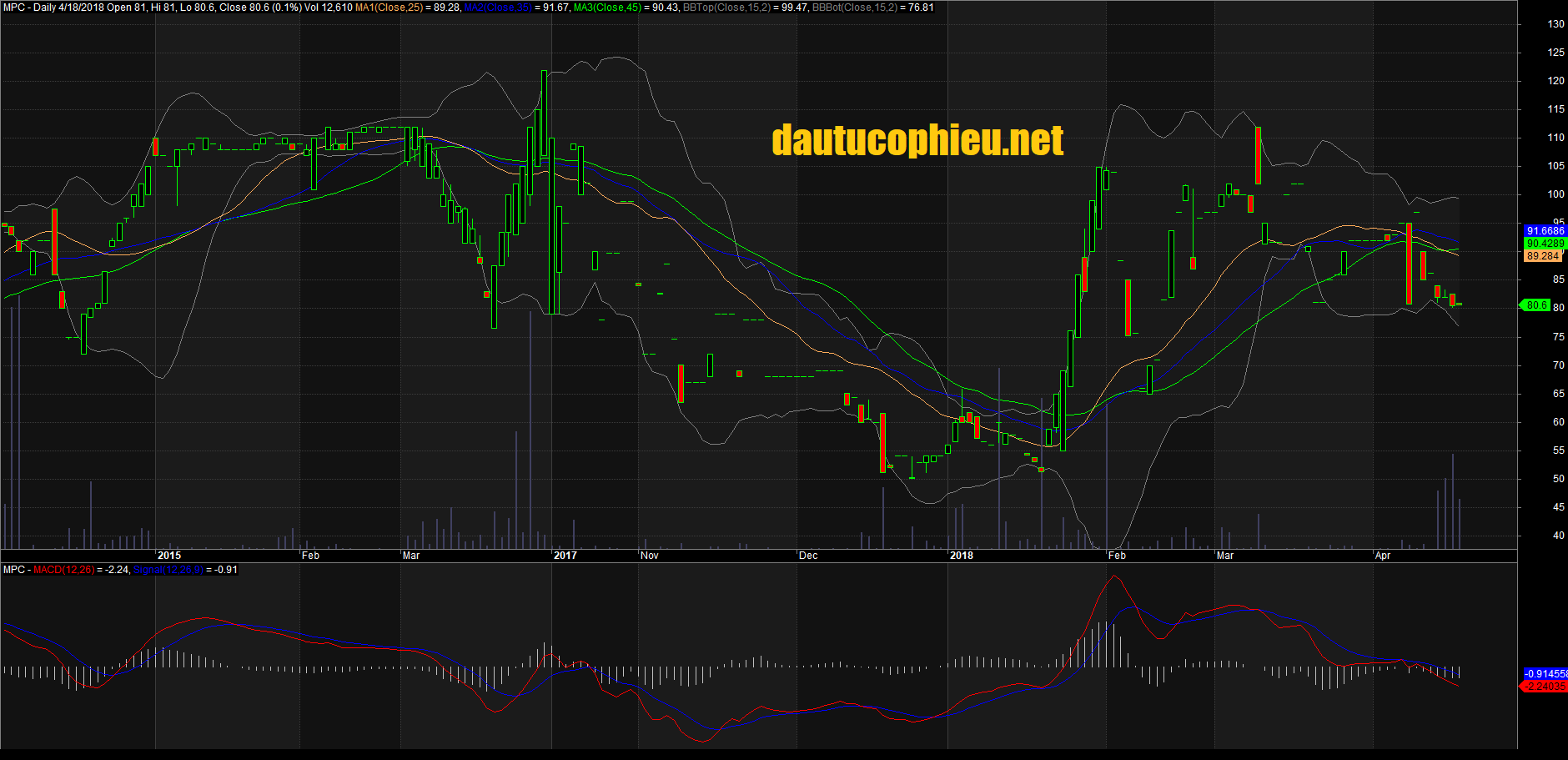Click the red -2.24035 MACD value tag
This screenshot has width=1568, height=760.
pos(1545,686)
